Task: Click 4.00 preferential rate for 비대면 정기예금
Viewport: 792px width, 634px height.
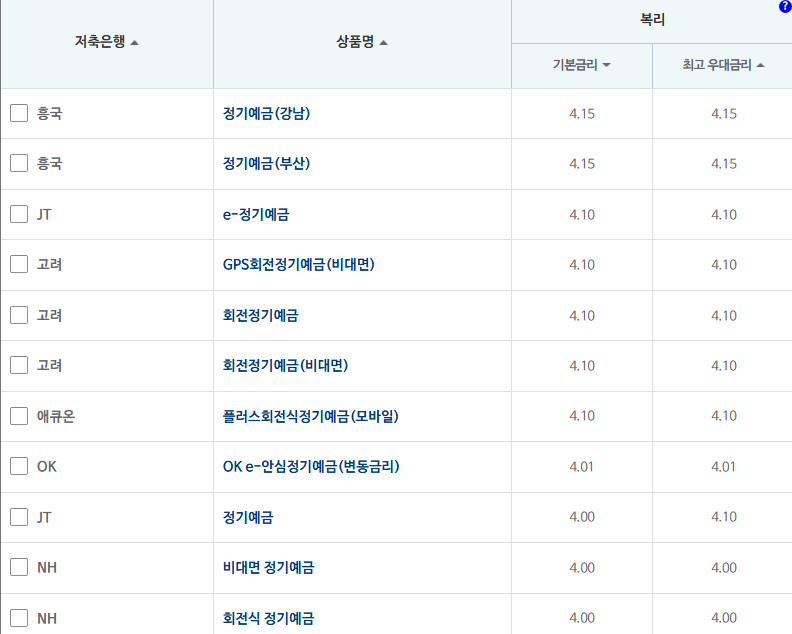Action: pyautogui.click(x=724, y=568)
